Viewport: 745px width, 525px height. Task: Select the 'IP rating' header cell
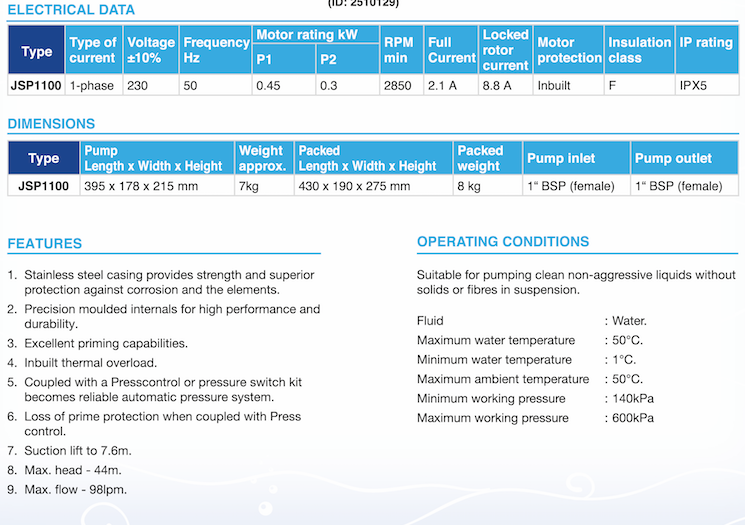coord(707,50)
